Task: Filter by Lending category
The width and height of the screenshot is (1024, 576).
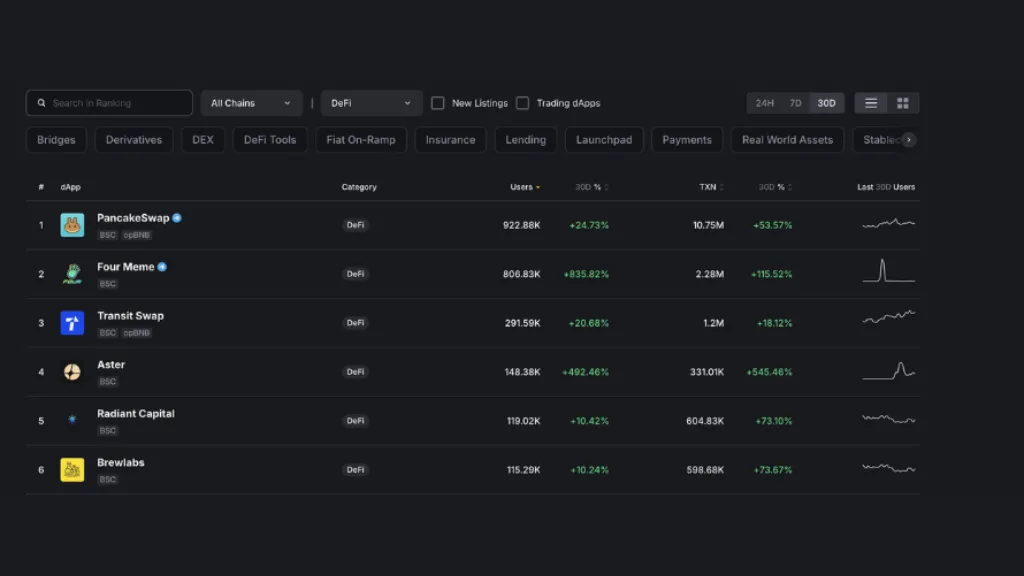Action: 526,140
